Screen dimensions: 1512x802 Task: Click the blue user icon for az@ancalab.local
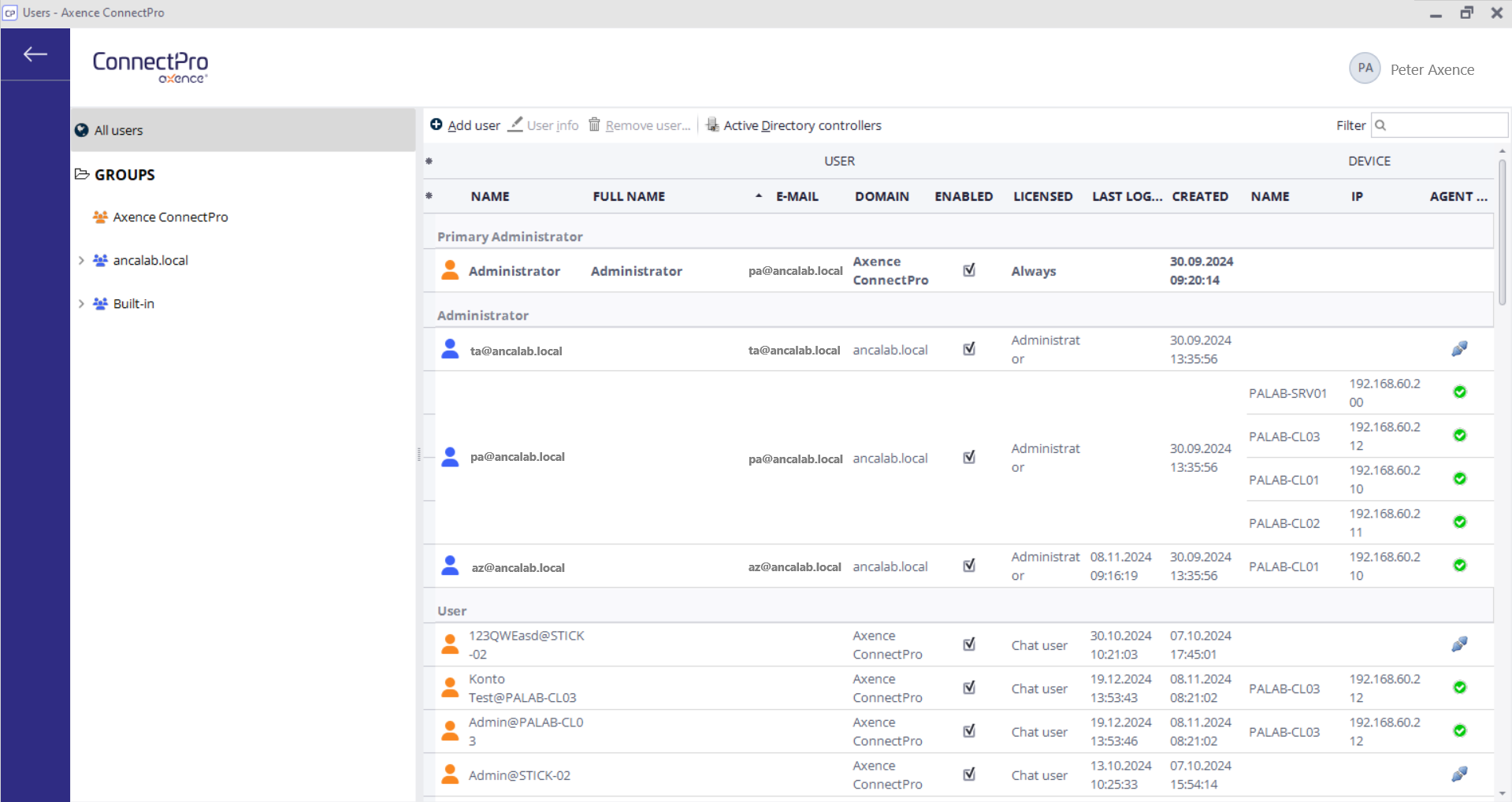pyautogui.click(x=450, y=566)
